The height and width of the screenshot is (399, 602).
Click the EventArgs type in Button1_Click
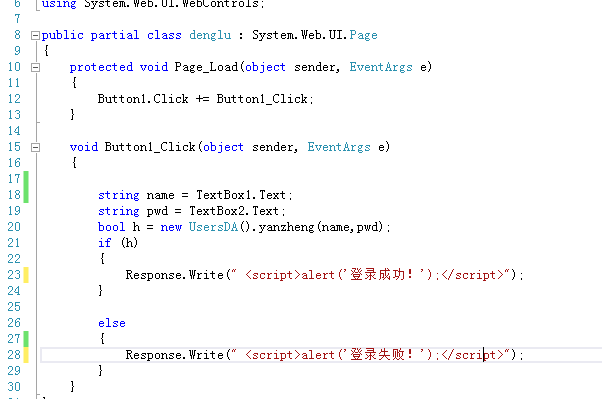pos(339,147)
